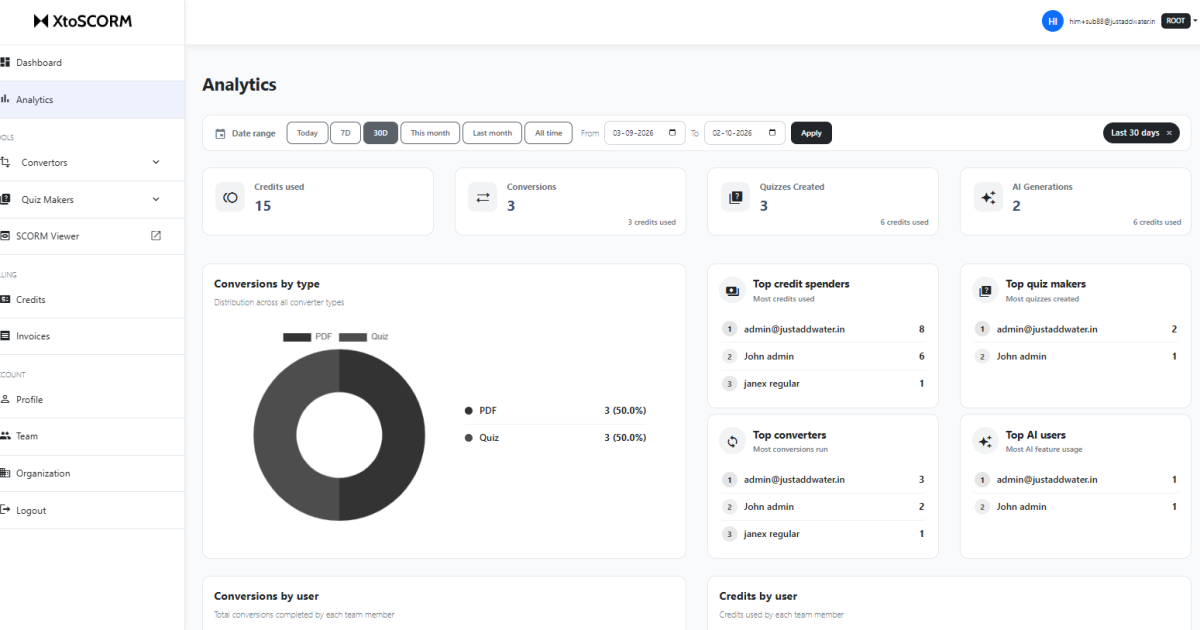The image size is (1200, 630).
Task: Click the Conversions by user heading
Action: (266, 596)
